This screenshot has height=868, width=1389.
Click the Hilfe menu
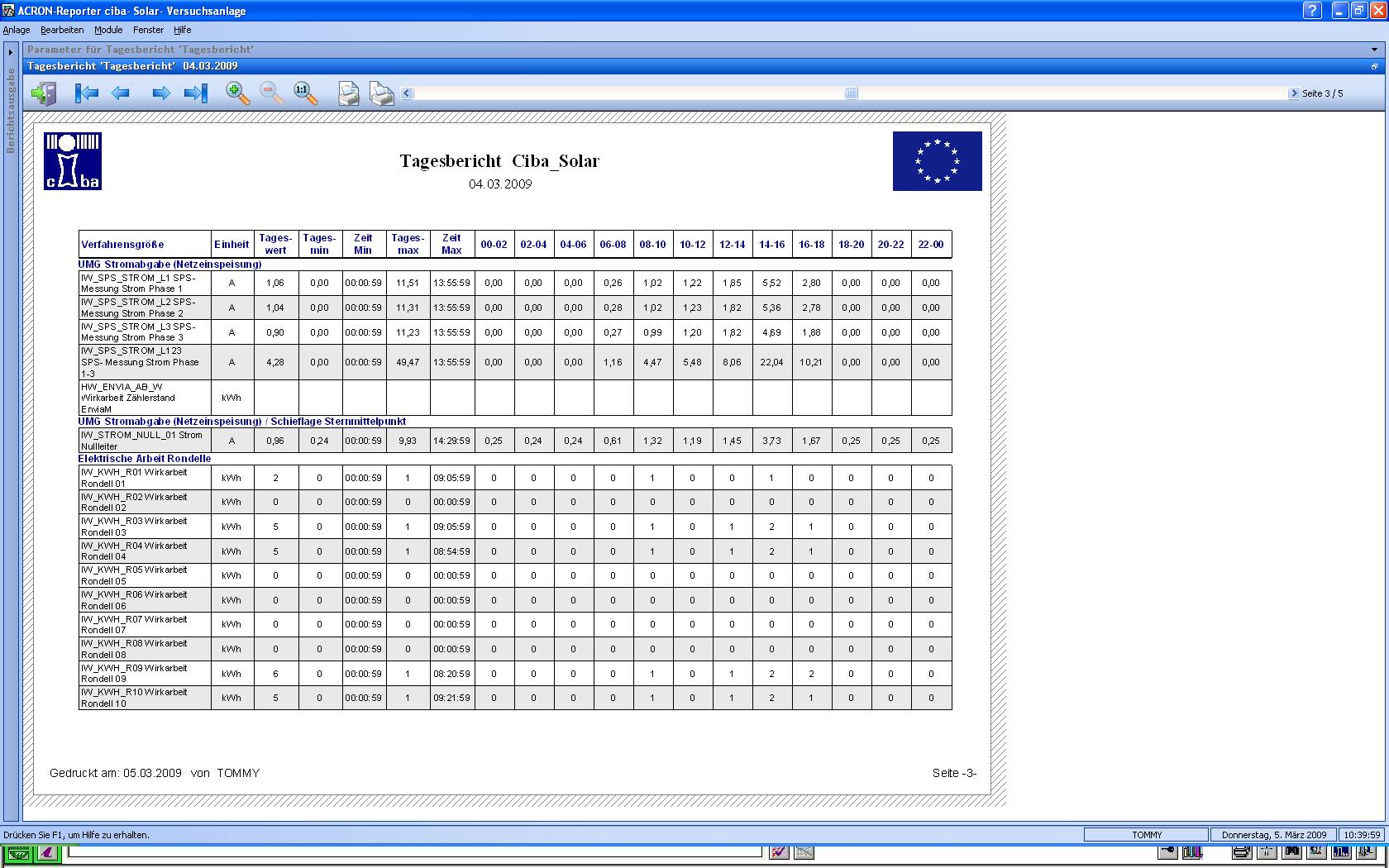(x=183, y=30)
